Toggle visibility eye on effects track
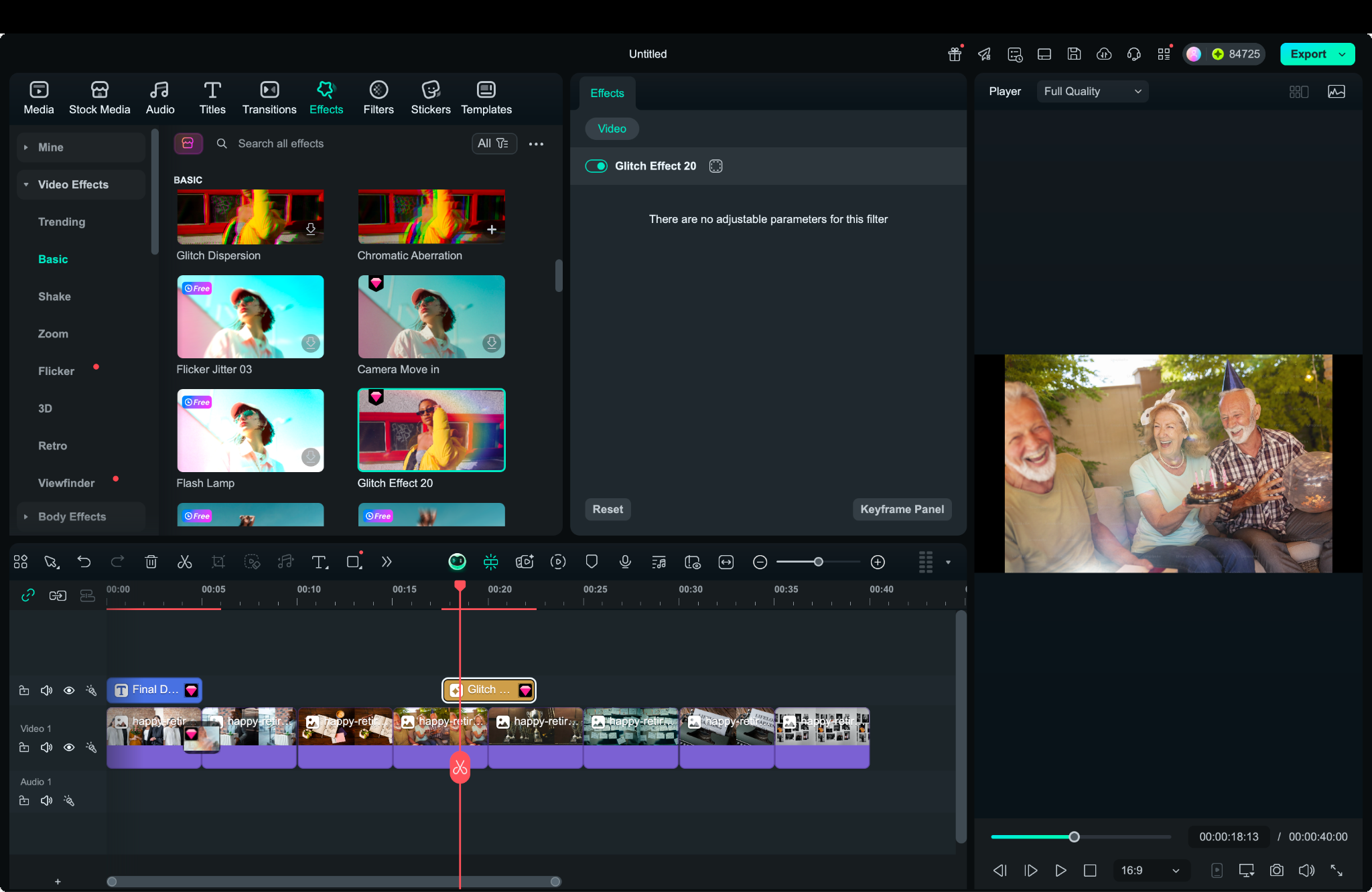Image resolution: width=1372 pixels, height=892 pixels. click(69, 690)
